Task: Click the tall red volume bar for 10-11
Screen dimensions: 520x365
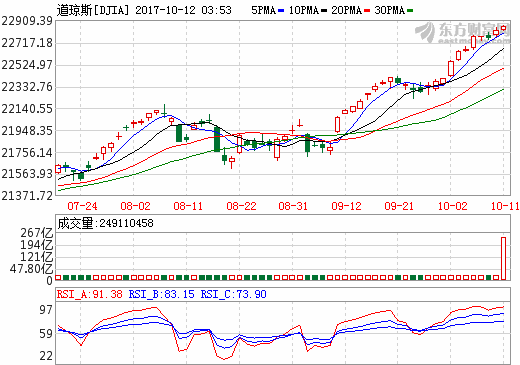Action: 503,259
